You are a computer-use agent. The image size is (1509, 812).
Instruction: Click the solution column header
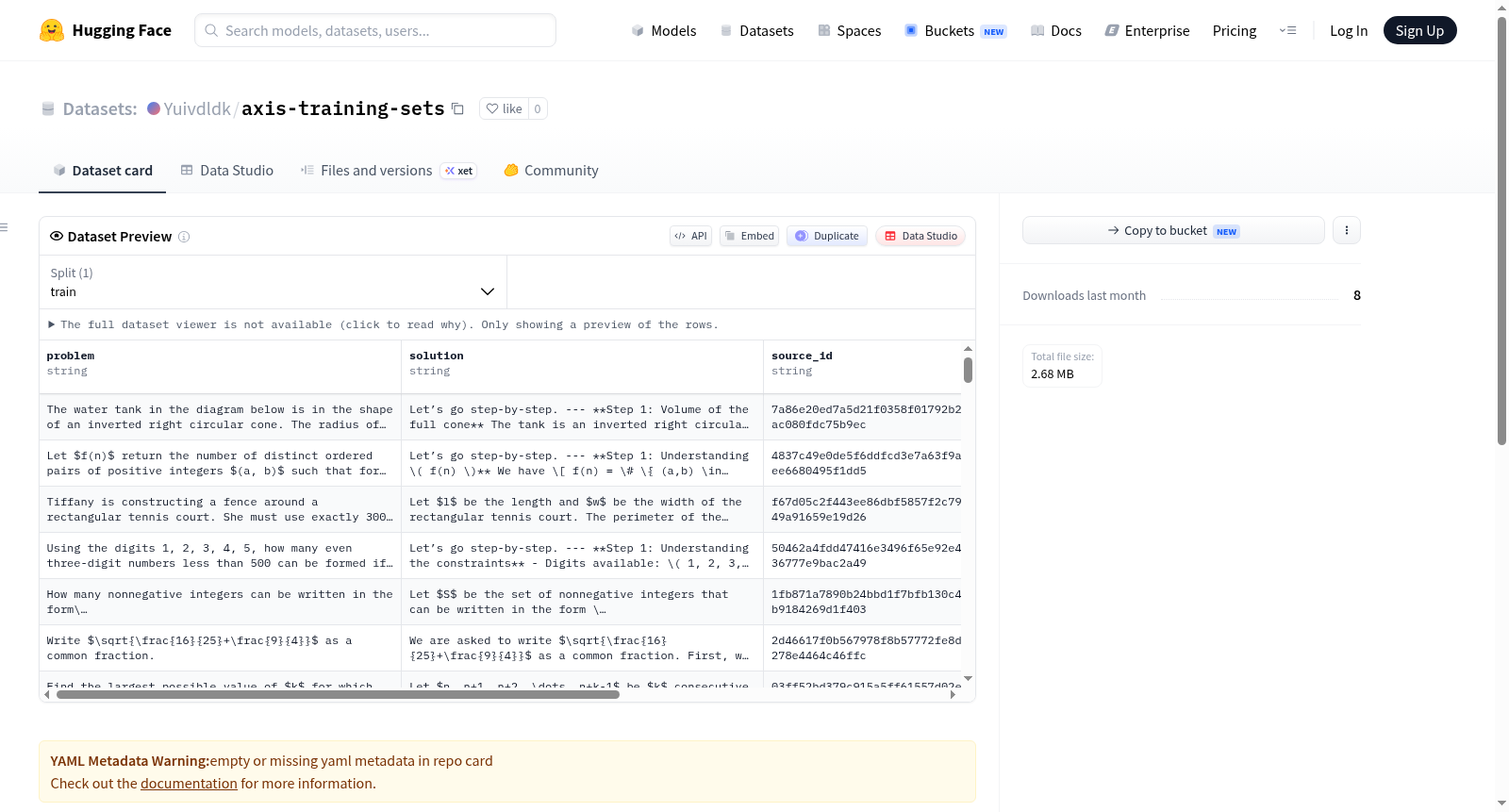pyautogui.click(x=583, y=367)
